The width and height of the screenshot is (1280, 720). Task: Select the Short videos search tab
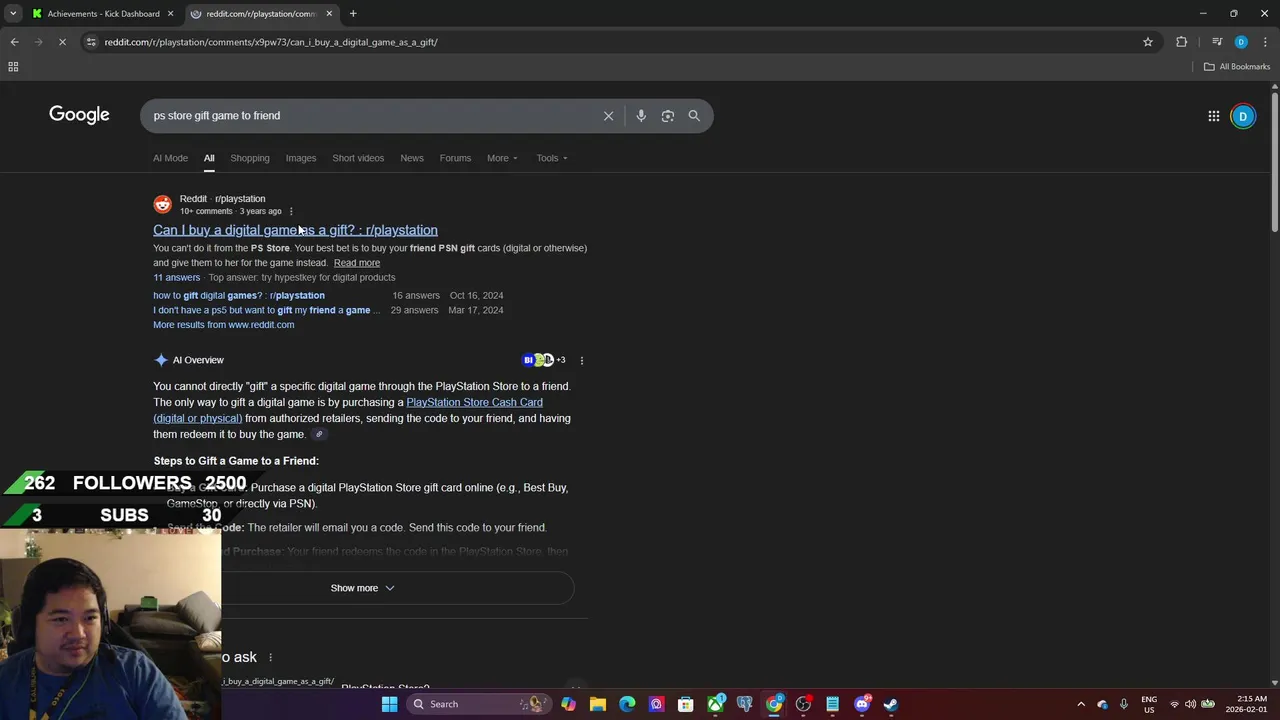click(x=358, y=158)
